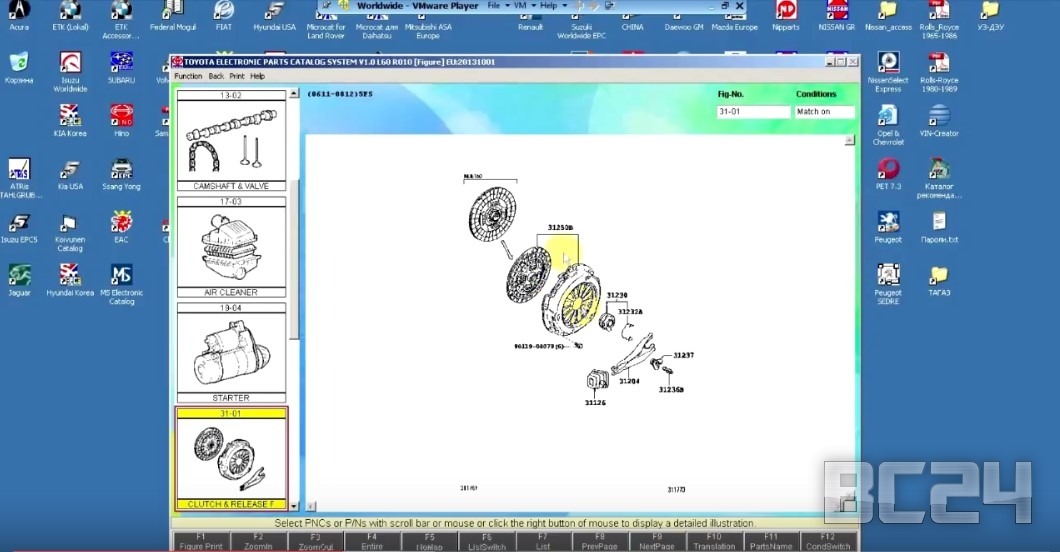Click the Fig-No. input field
Viewport: 1060px width, 552px height.
[x=753, y=112]
